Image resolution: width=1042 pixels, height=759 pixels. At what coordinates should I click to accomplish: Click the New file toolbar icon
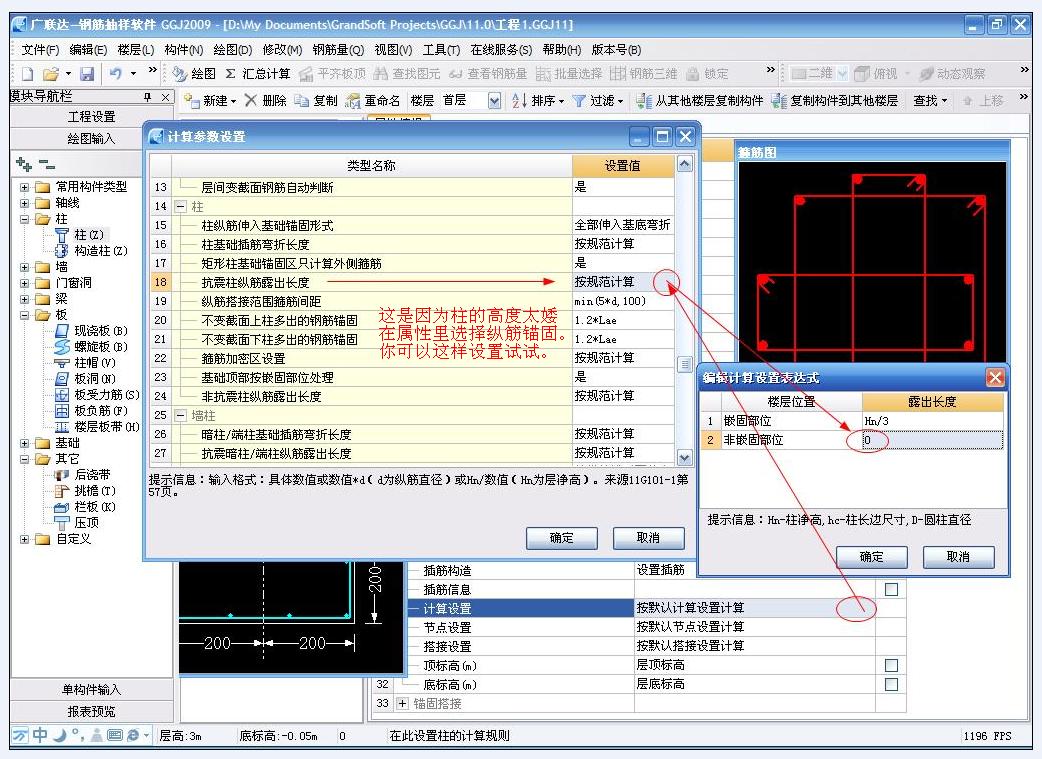coord(27,74)
